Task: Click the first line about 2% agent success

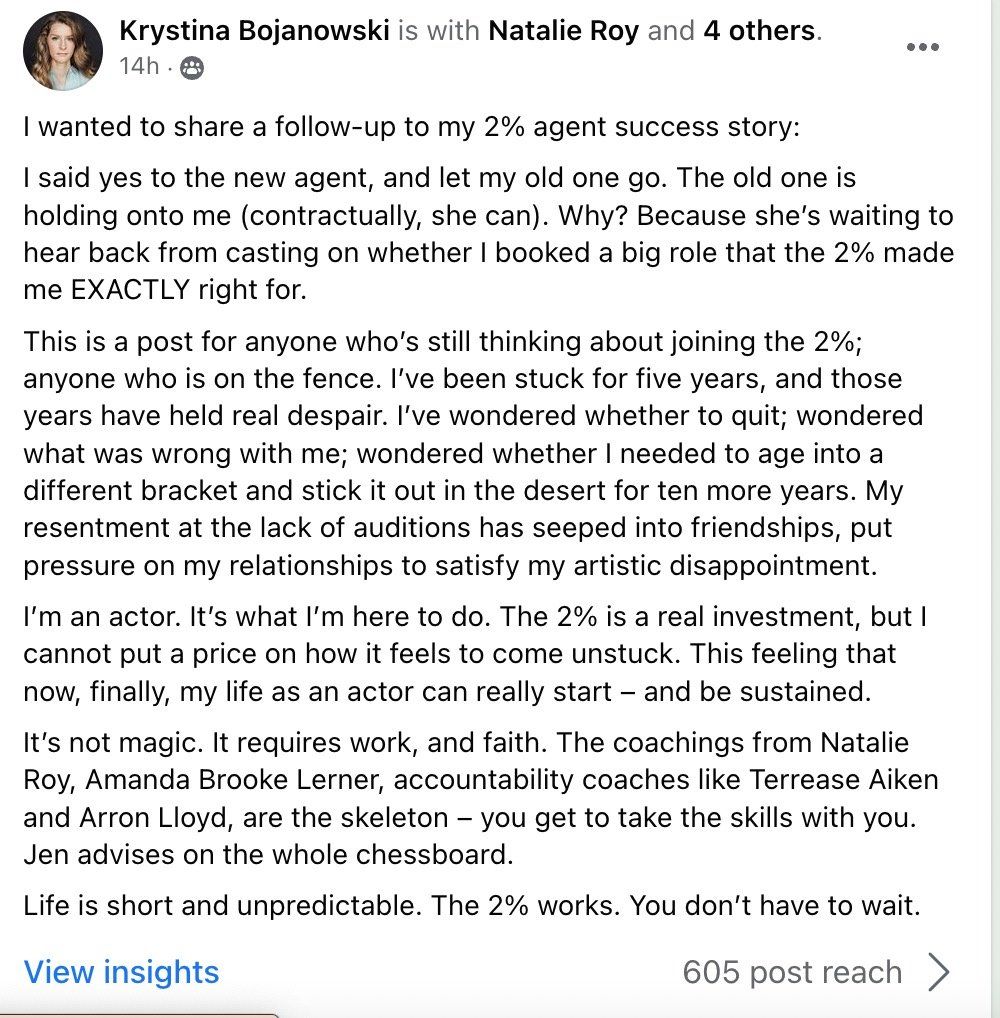Action: pos(412,127)
